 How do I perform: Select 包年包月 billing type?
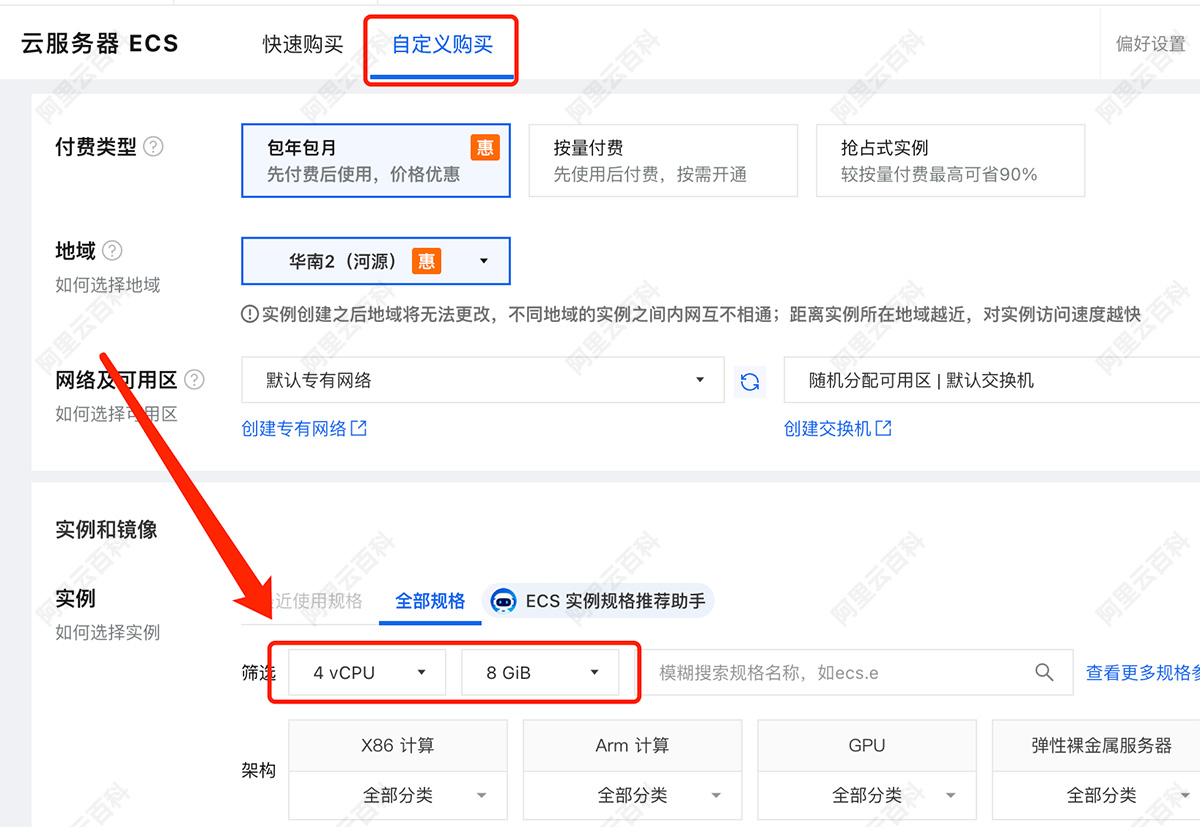(376, 161)
